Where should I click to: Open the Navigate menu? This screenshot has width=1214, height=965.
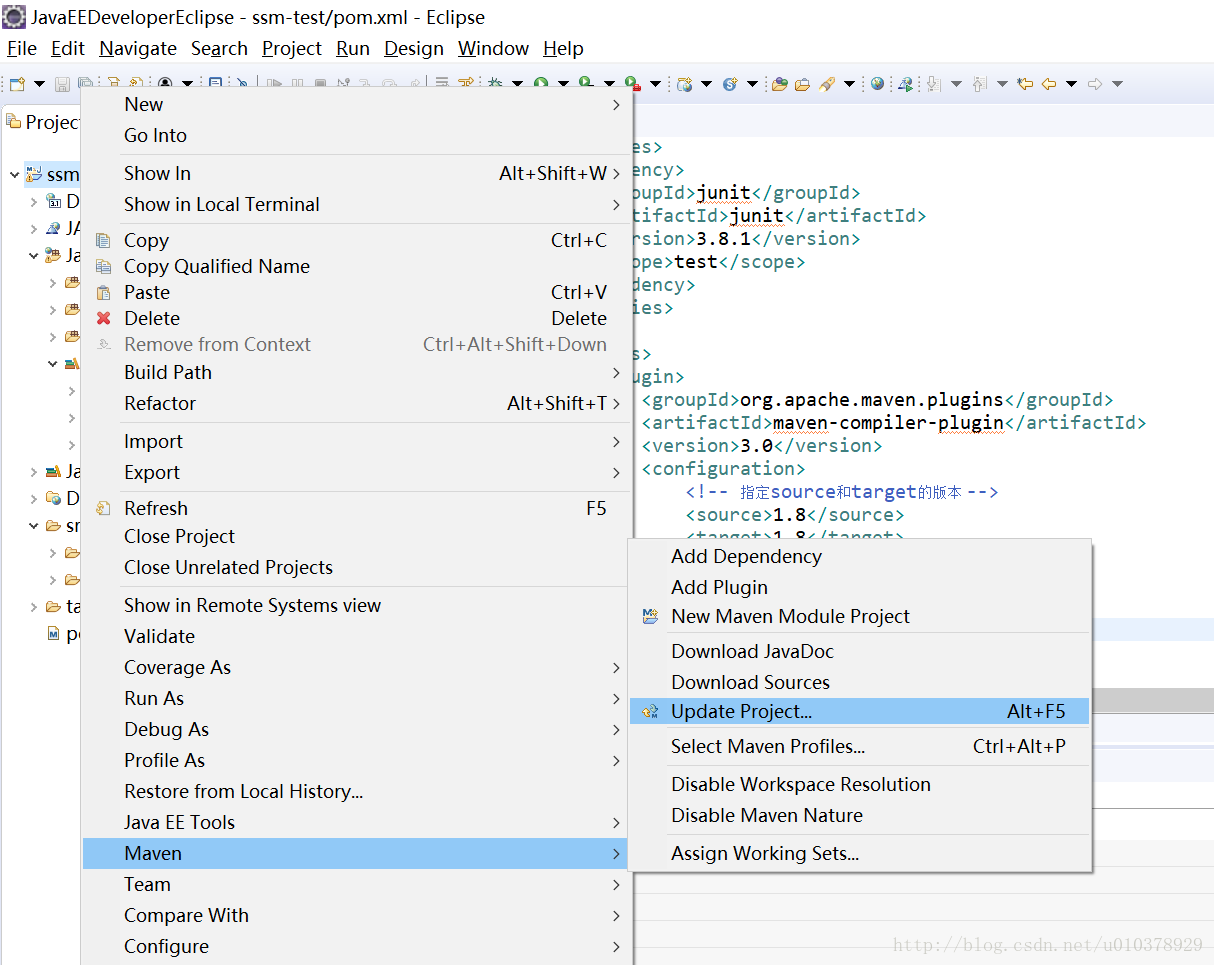[x=138, y=48]
